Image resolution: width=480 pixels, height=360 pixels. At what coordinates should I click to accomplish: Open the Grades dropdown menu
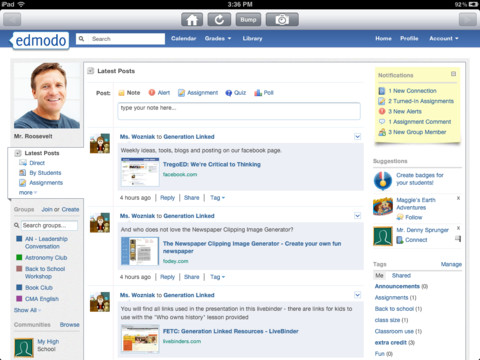coord(218,38)
